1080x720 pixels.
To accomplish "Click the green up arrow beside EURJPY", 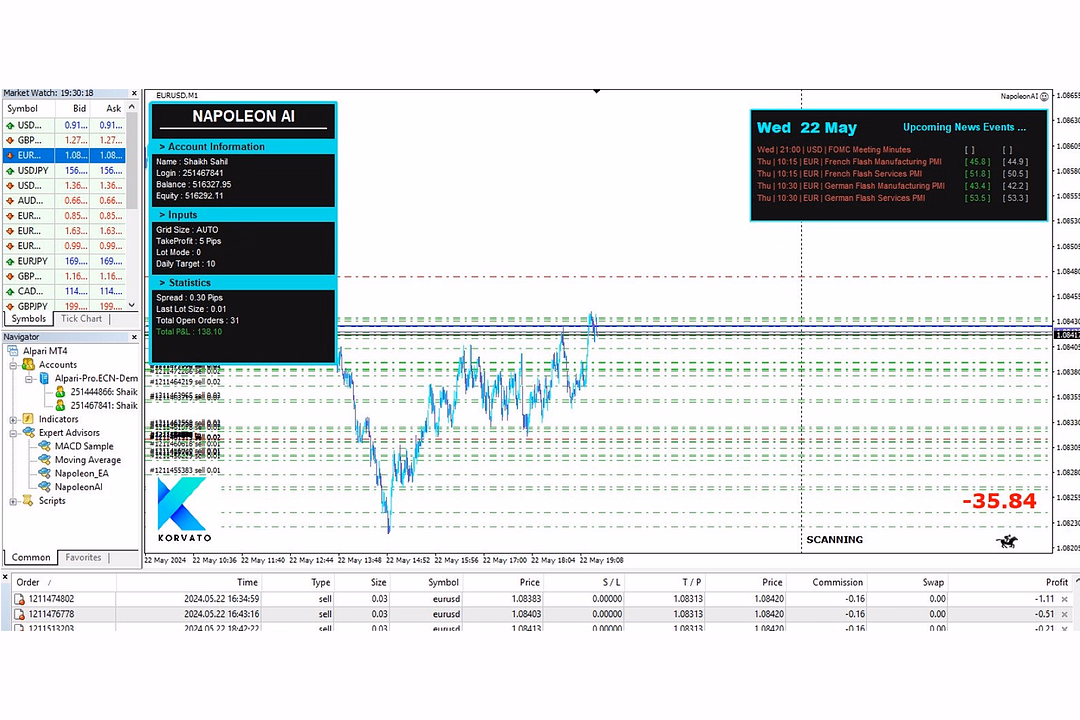I will pos(10,261).
